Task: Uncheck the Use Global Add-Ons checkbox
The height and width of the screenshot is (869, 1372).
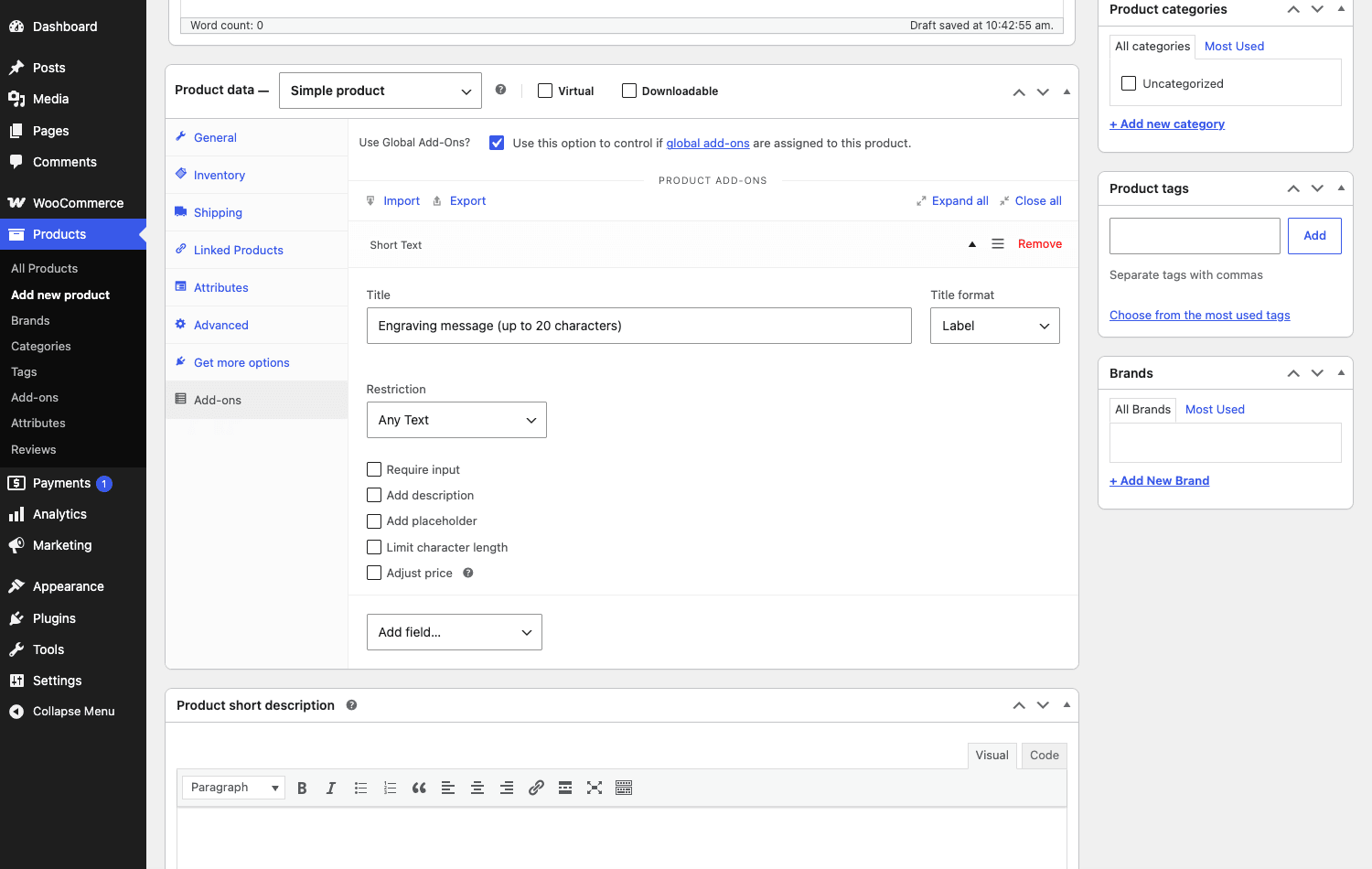Action: click(x=497, y=143)
